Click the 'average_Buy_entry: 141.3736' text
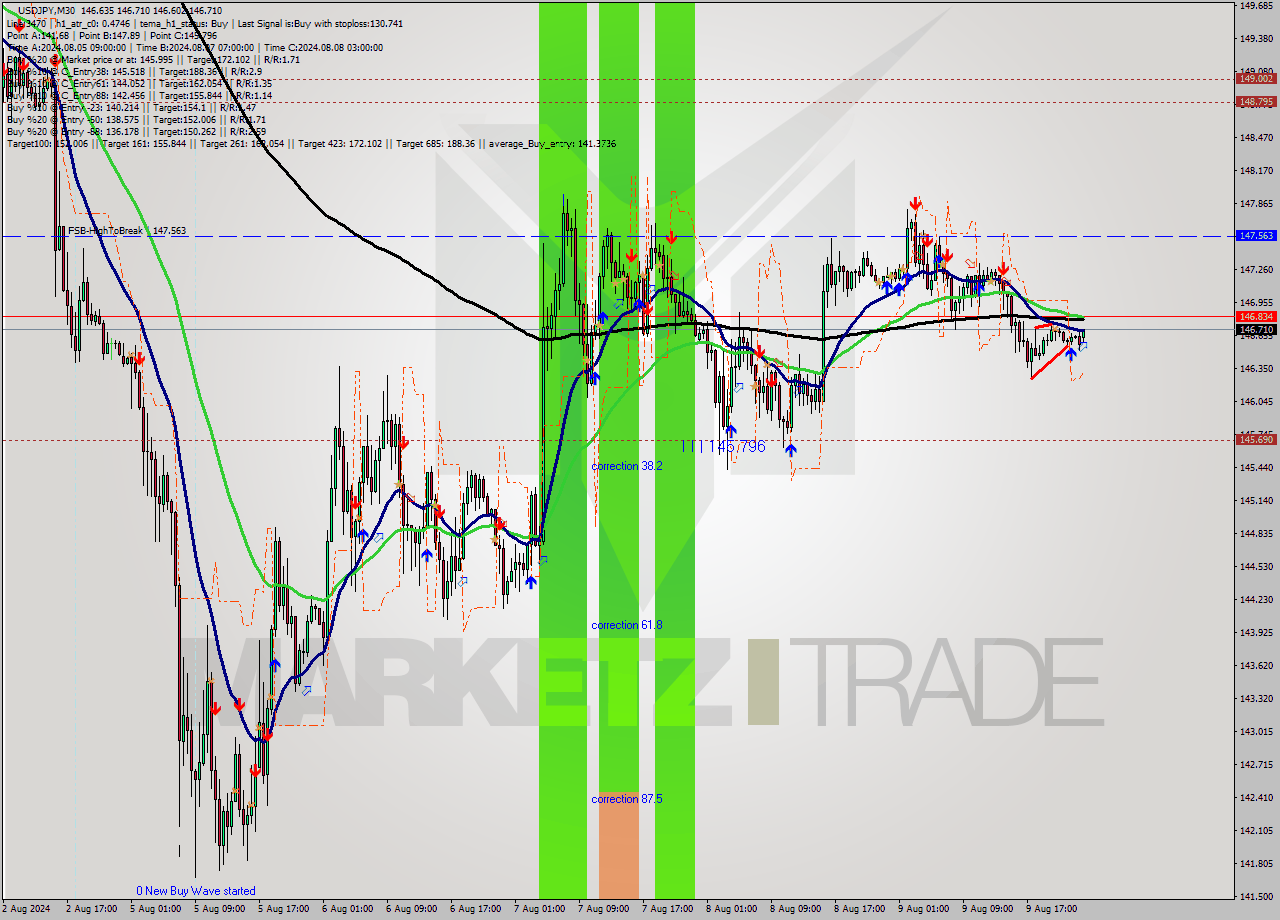This screenshot has height=920, width=1280. (x=552, y=144)
